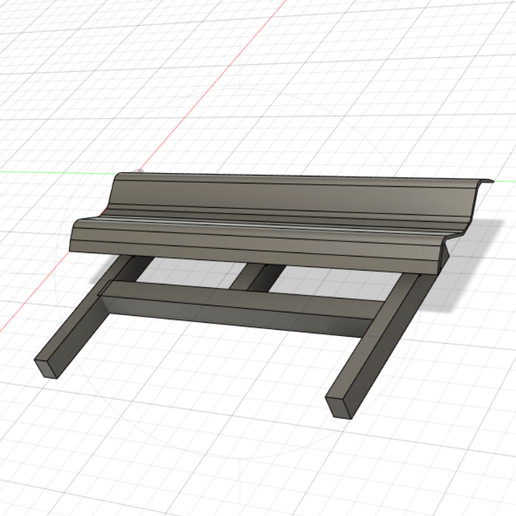Select the curled top lip of the backrest
This screenshot has width=516, height=516.
click(485, 181)
